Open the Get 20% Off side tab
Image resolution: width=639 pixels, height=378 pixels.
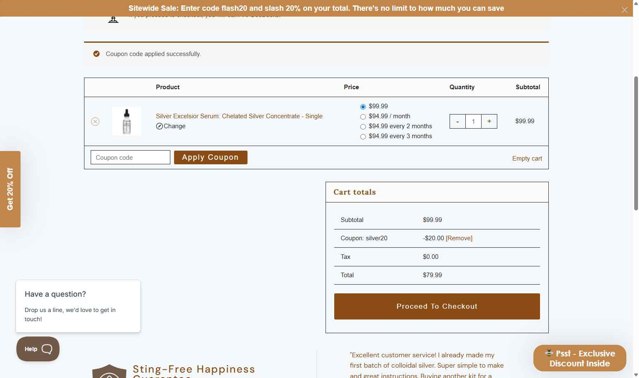10,189
